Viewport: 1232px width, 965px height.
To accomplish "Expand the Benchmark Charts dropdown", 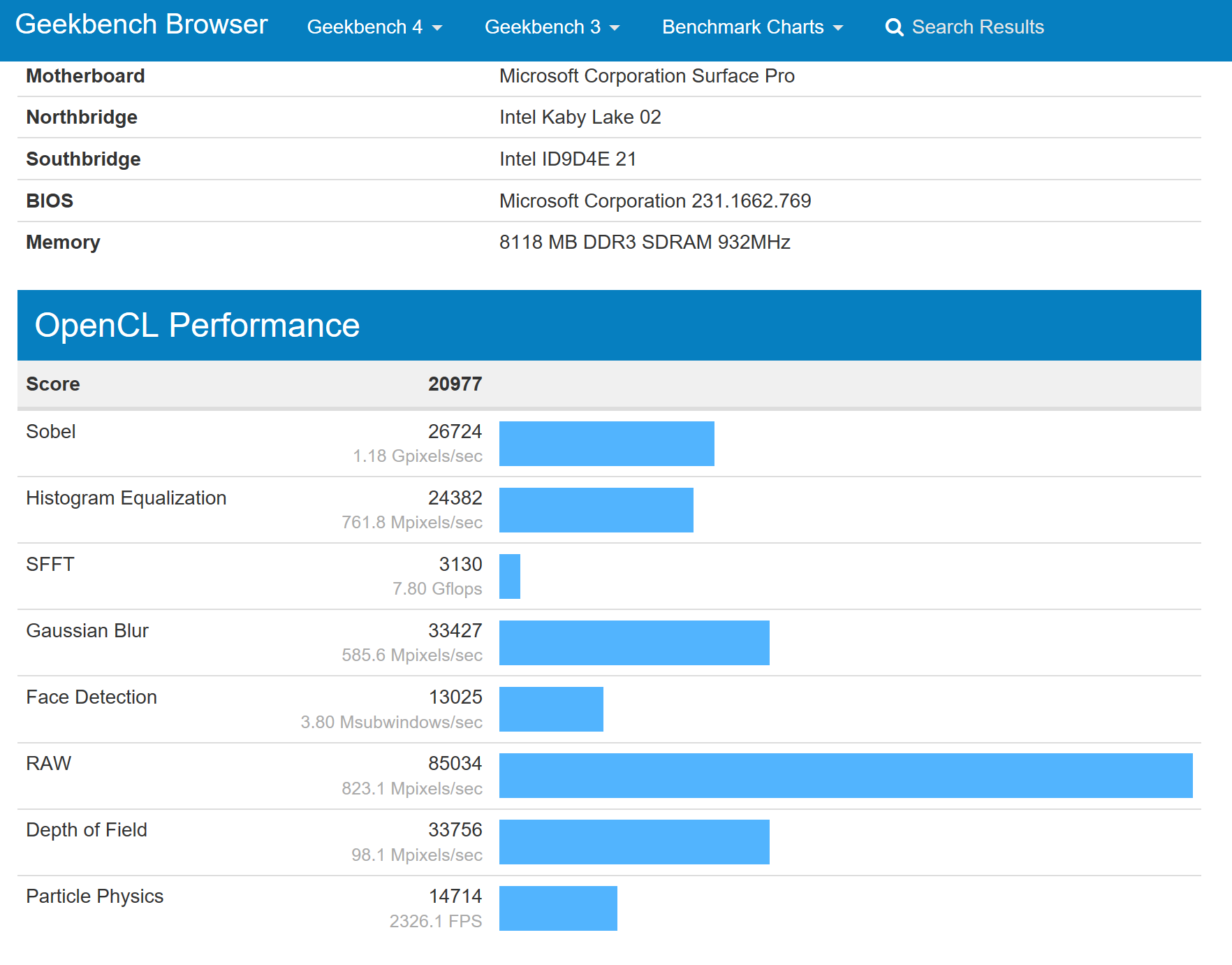I will click(752, 27).
